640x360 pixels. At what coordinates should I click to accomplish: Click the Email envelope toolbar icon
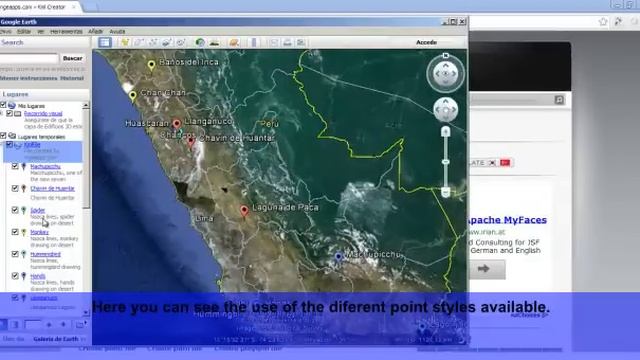(x=274, y=42)
